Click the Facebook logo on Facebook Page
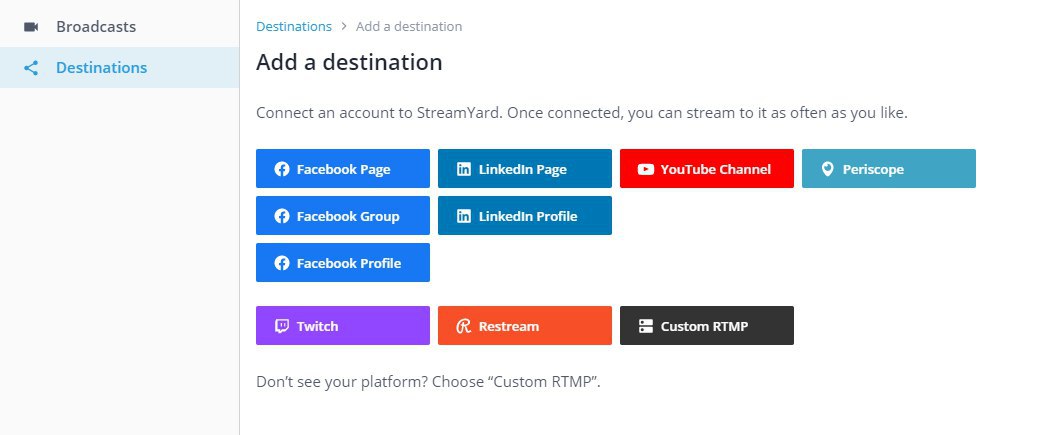The width and height of the screenshot is (1043, 435). tap(282, 169)
